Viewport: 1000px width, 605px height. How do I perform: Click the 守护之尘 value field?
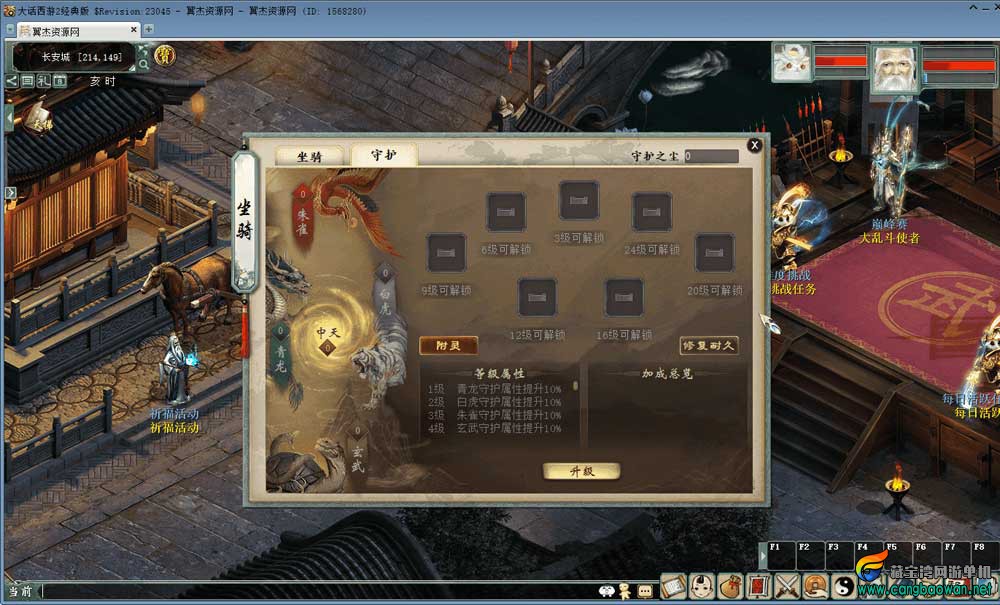pos(711,156)
